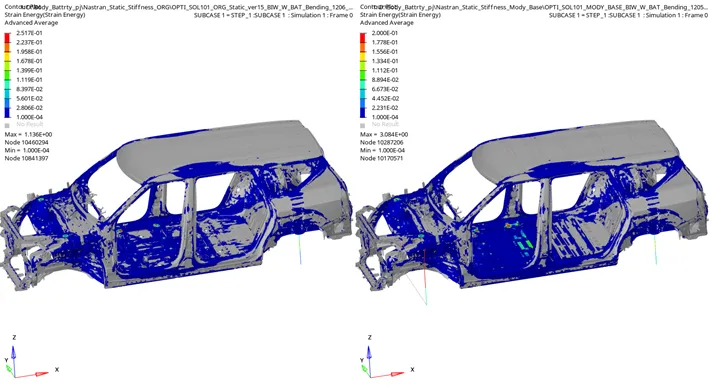Screen dimensions: 711x389
Task: Select legend value 5.601E-02 in left plot
Action: (x=29, y=98)
